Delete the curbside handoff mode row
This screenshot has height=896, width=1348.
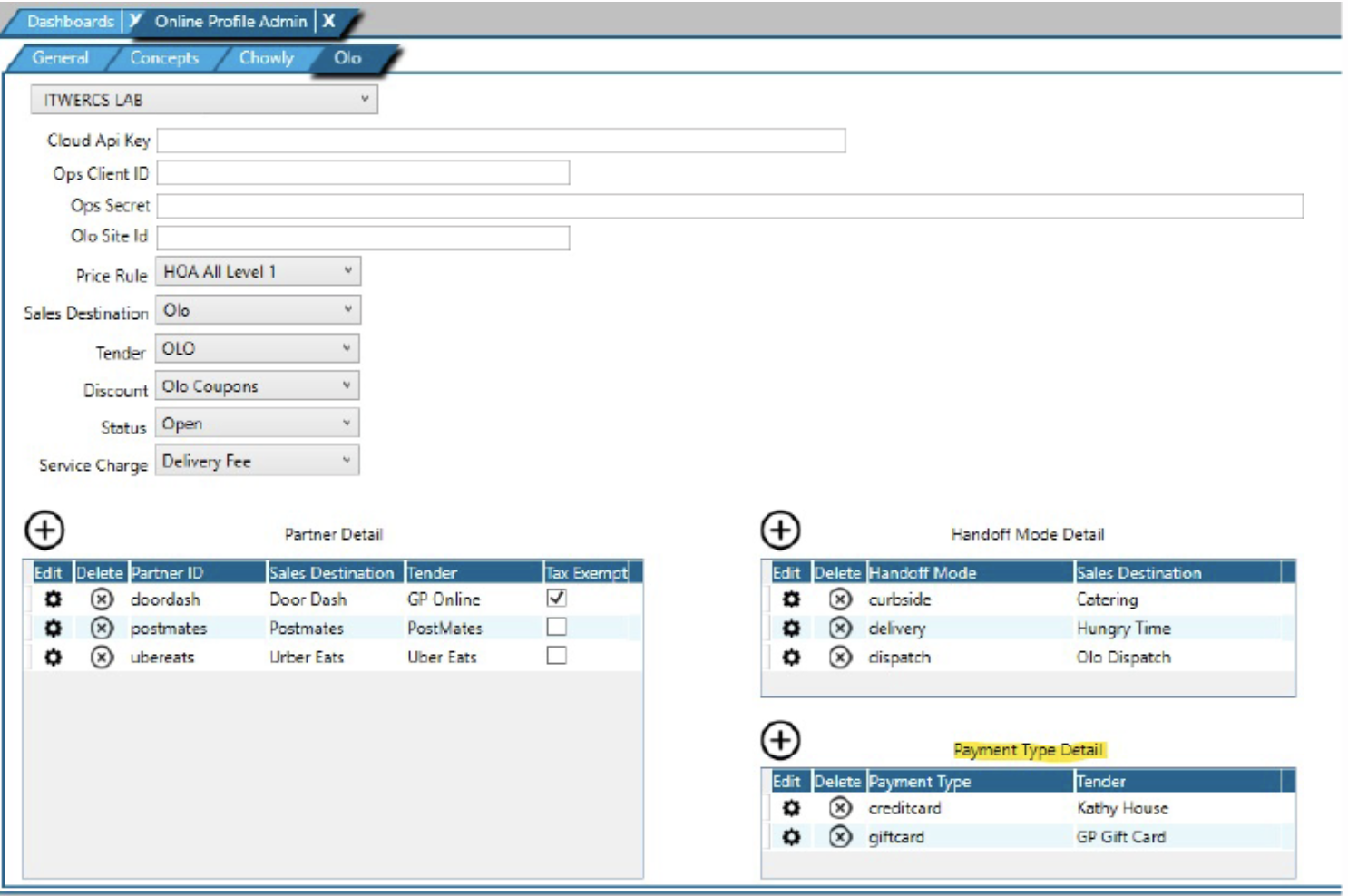point(840,599)
